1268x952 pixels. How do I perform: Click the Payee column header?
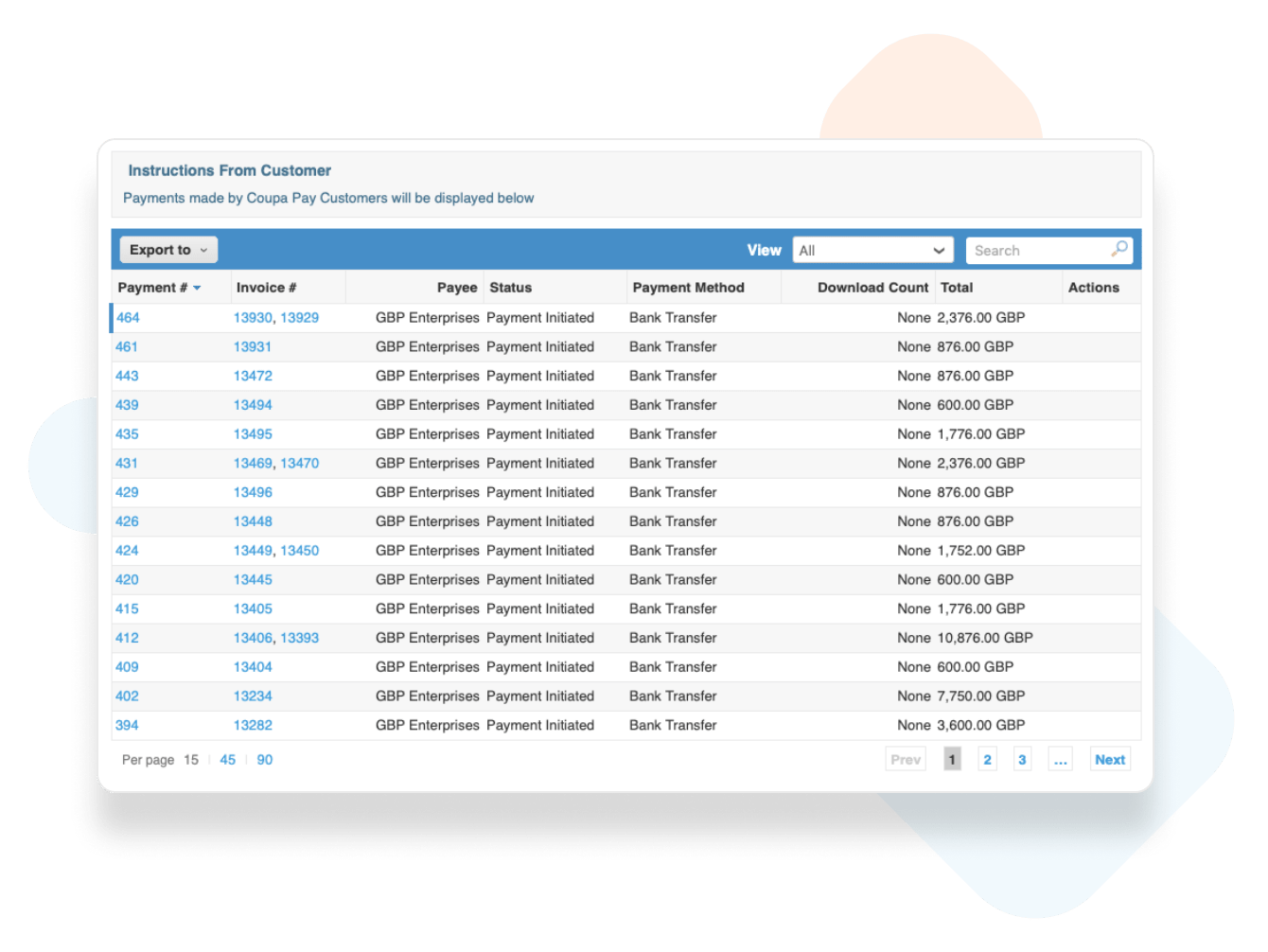[457, 288]
